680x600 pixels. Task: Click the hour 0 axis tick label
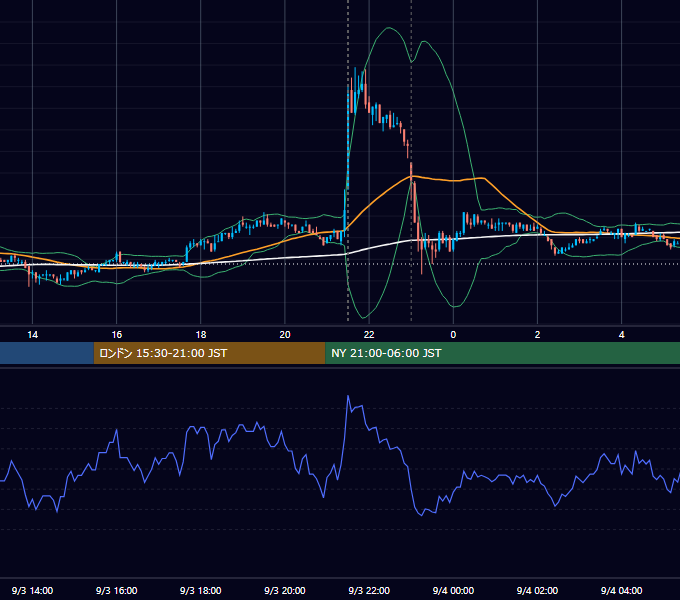point(453,335)
